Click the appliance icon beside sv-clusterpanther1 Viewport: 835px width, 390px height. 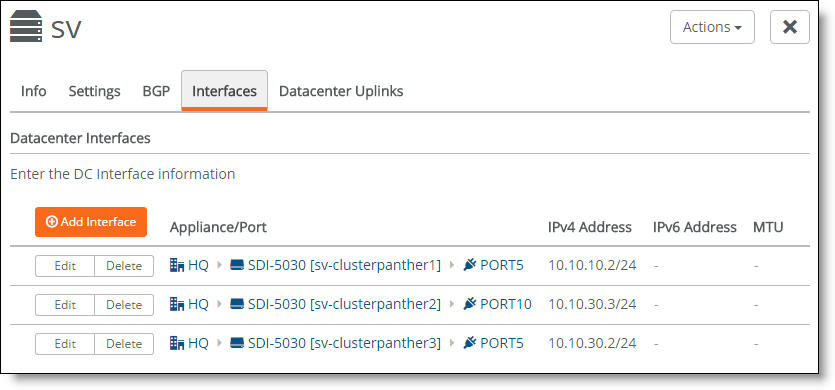237,265
